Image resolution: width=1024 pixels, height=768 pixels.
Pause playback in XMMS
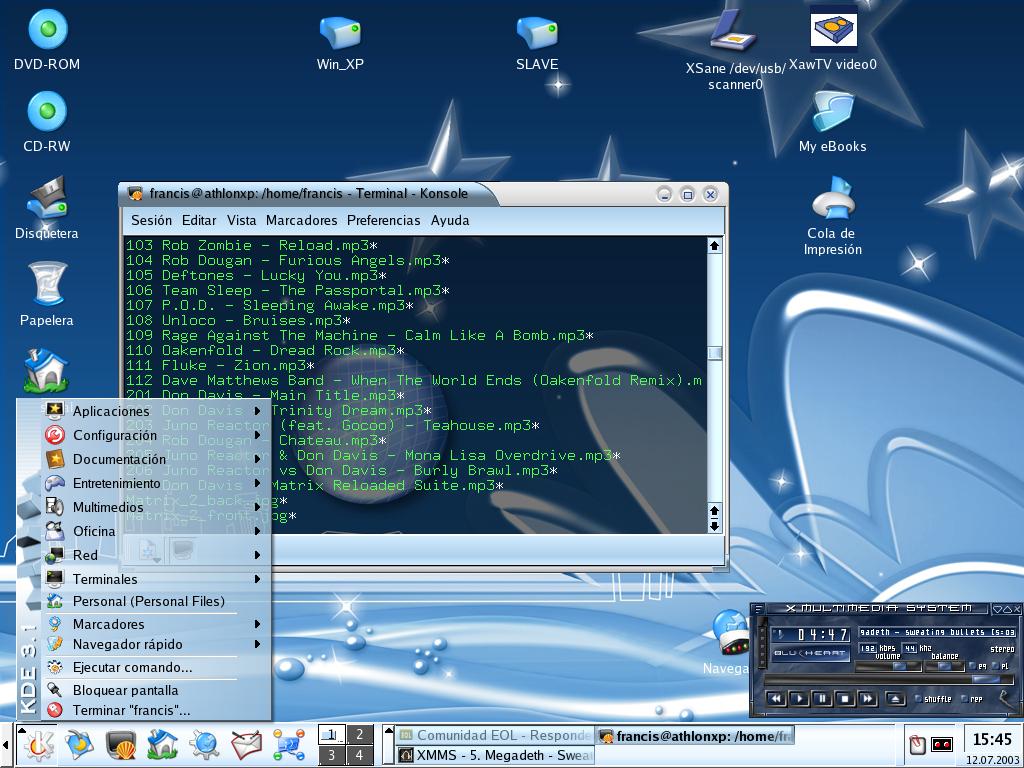[x=821, y=699]
